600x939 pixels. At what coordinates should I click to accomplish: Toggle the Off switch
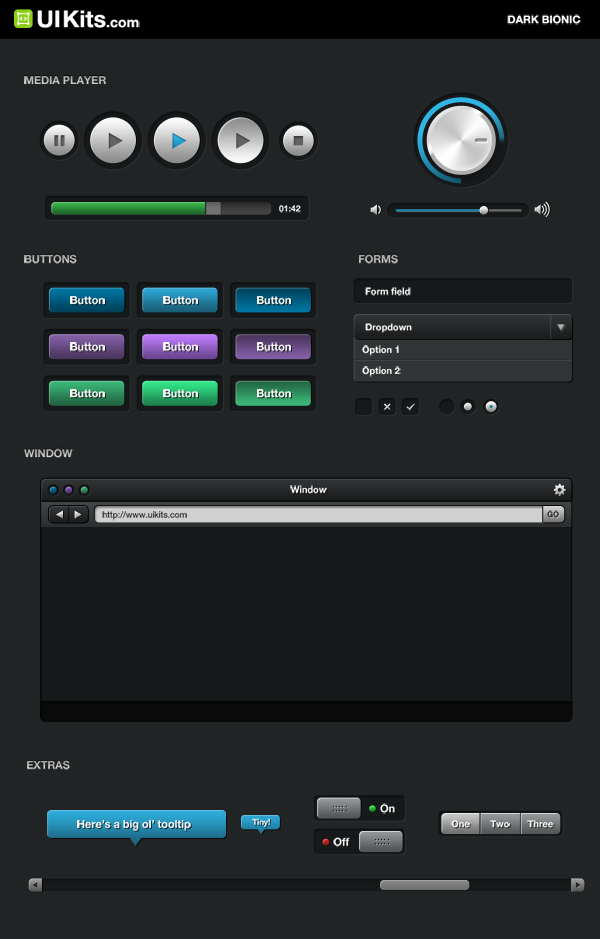click(359, 842)
